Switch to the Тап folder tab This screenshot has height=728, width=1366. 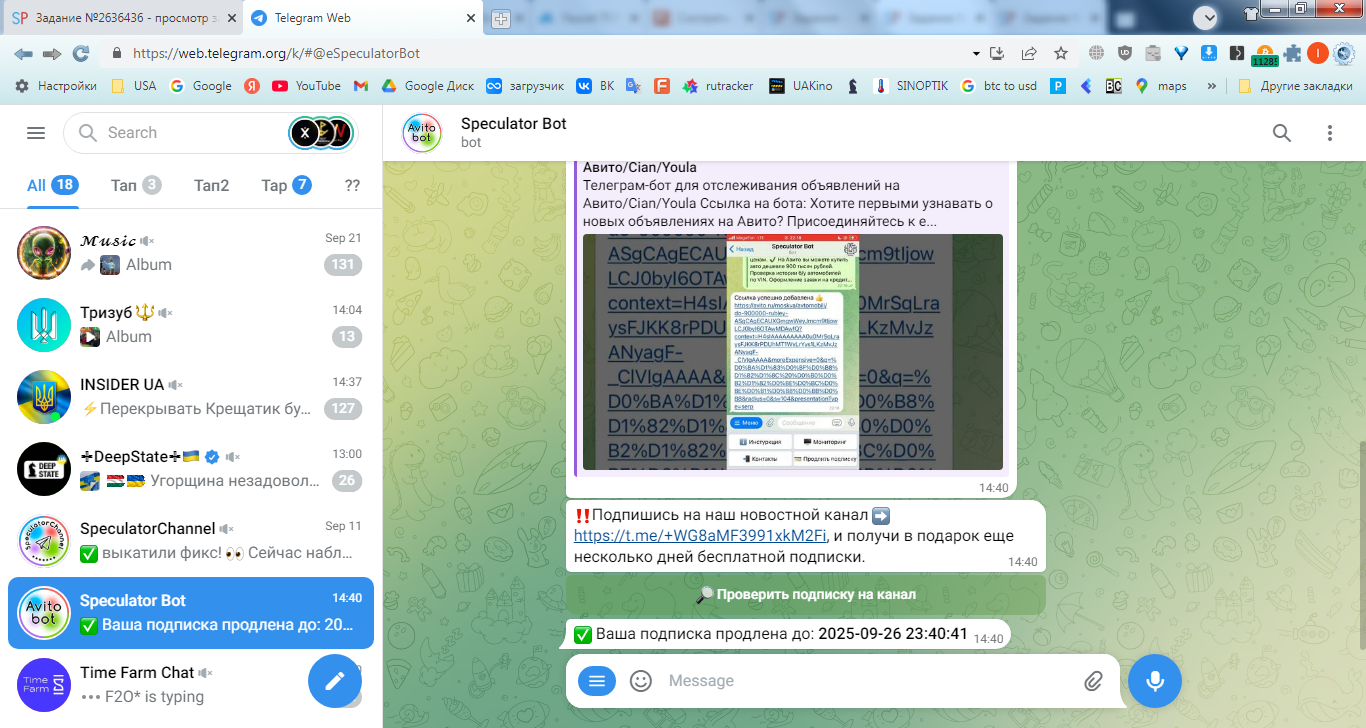pyautogui.click(x=136, y=185)
